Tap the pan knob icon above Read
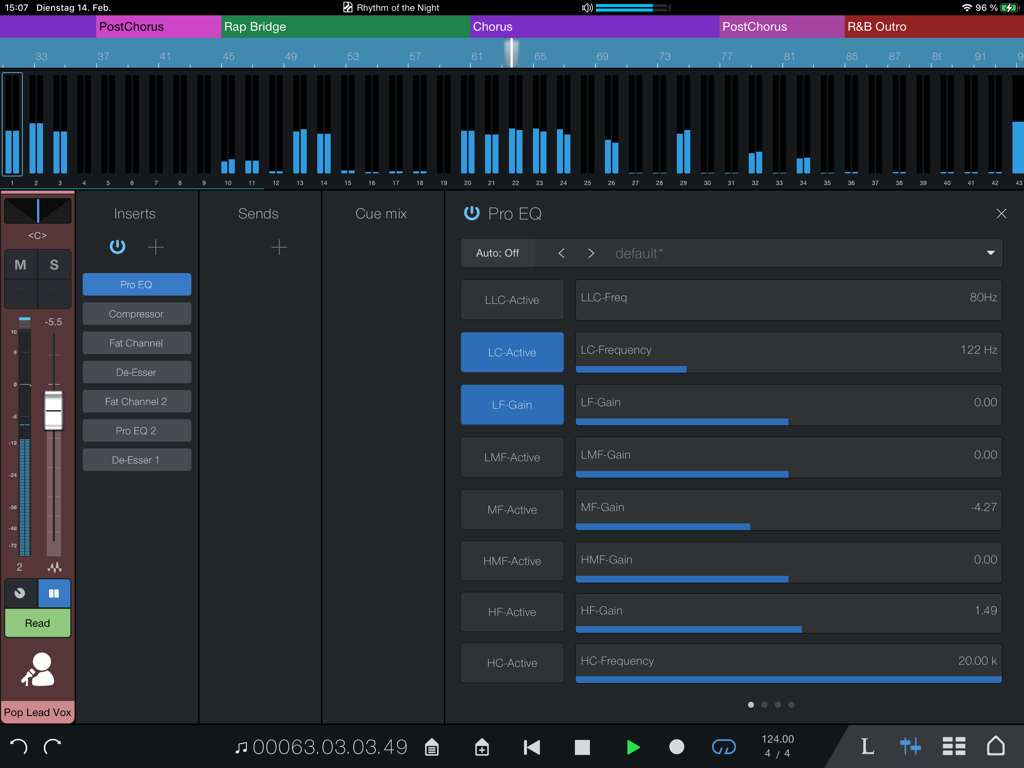 (21, 593)
